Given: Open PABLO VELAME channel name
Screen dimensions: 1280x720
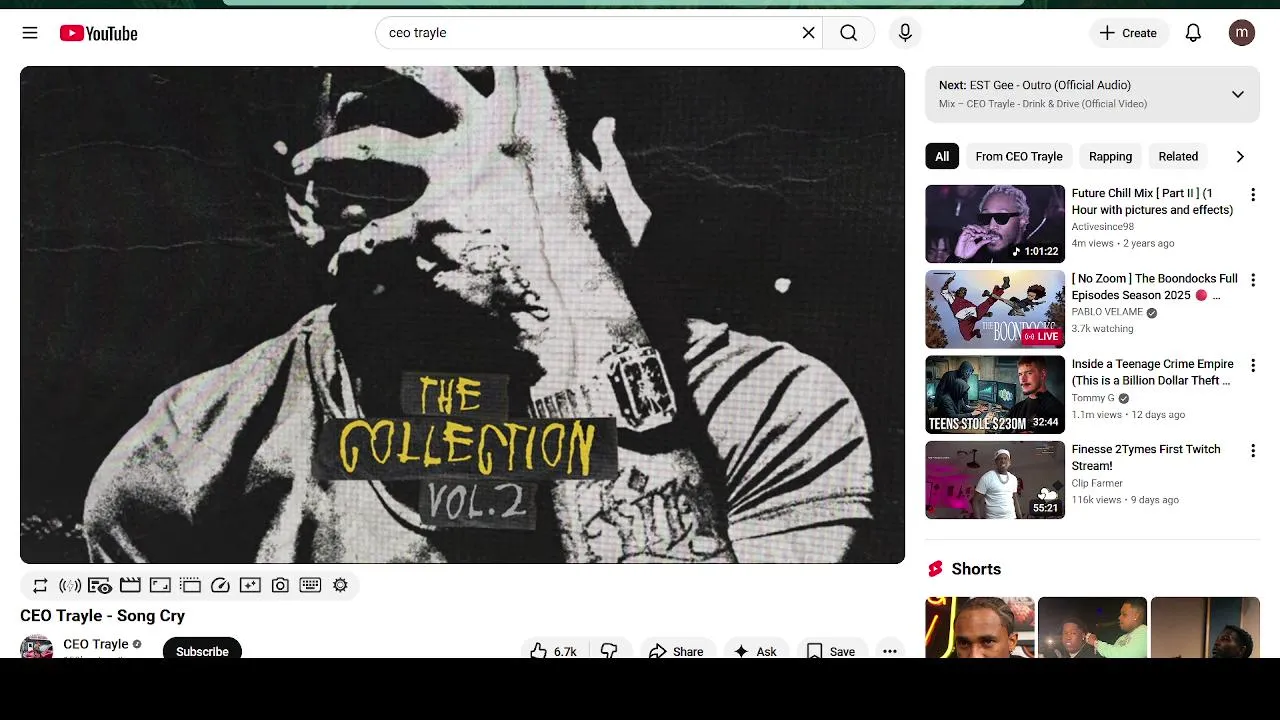Looking at the screenshot, I should coord(1107,312).
